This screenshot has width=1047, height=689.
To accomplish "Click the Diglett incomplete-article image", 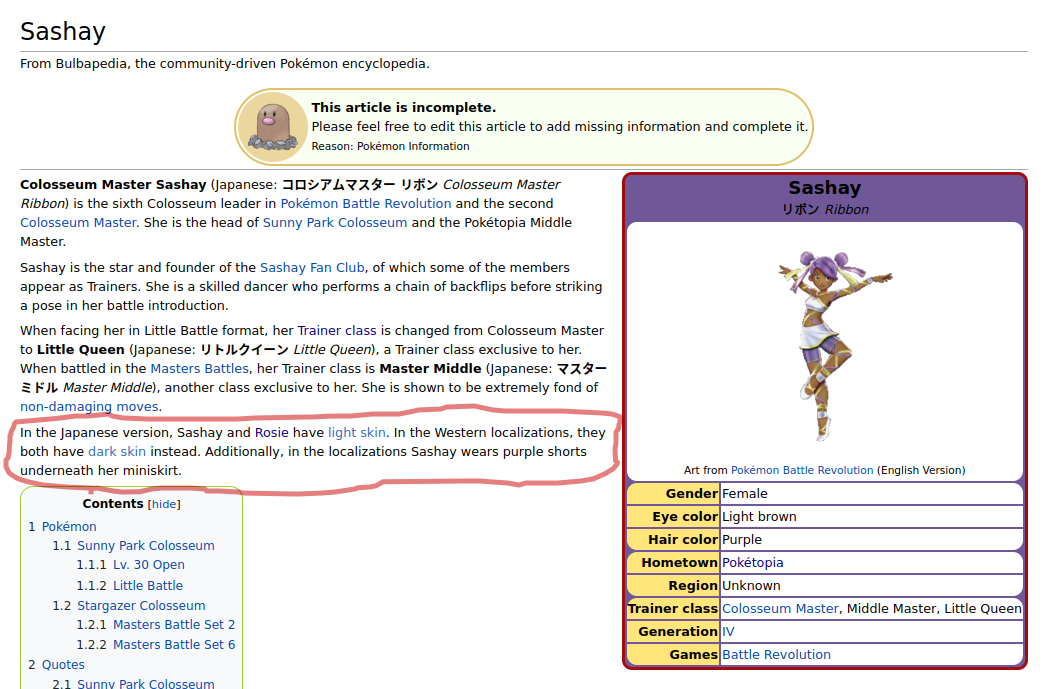I will tap(272, 127).
